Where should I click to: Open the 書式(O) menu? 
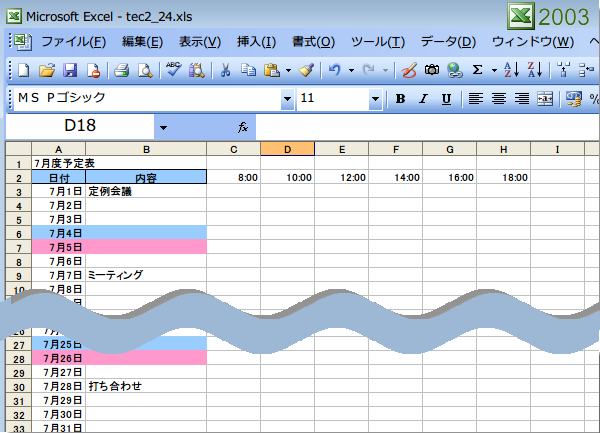pos(313,42)
